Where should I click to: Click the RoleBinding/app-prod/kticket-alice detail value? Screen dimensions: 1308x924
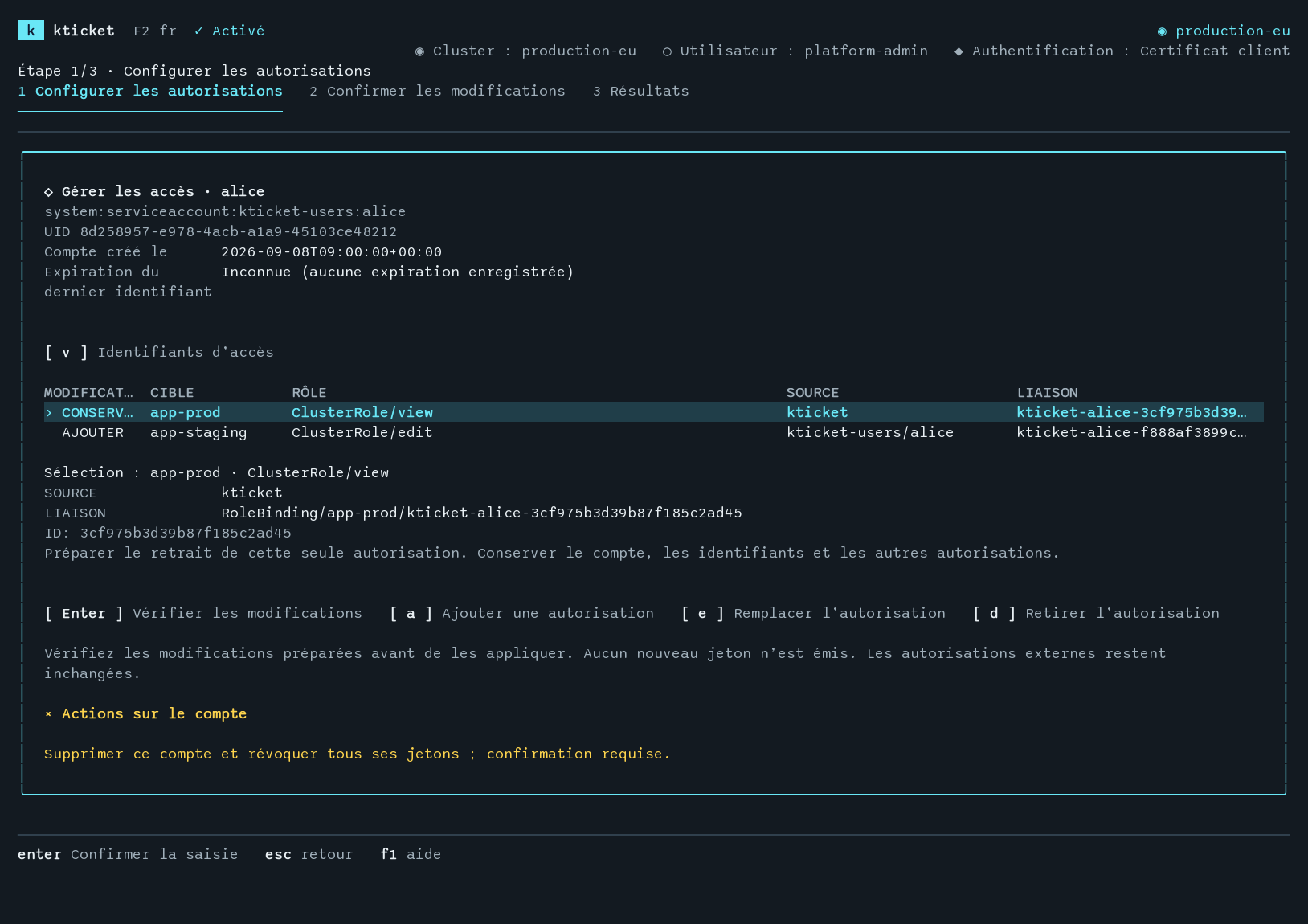[482, 513]
